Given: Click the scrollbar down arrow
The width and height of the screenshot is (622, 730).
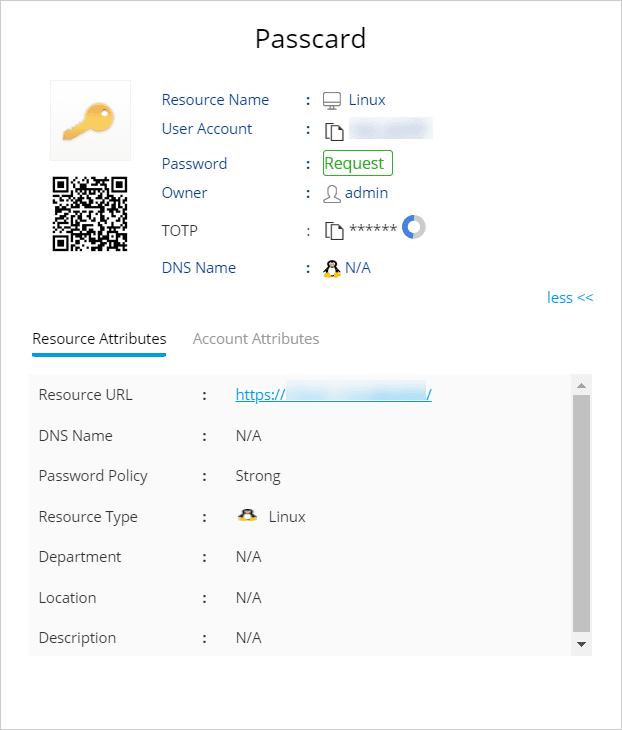Looking at the screenshot, I should click(x=581, y=645).
